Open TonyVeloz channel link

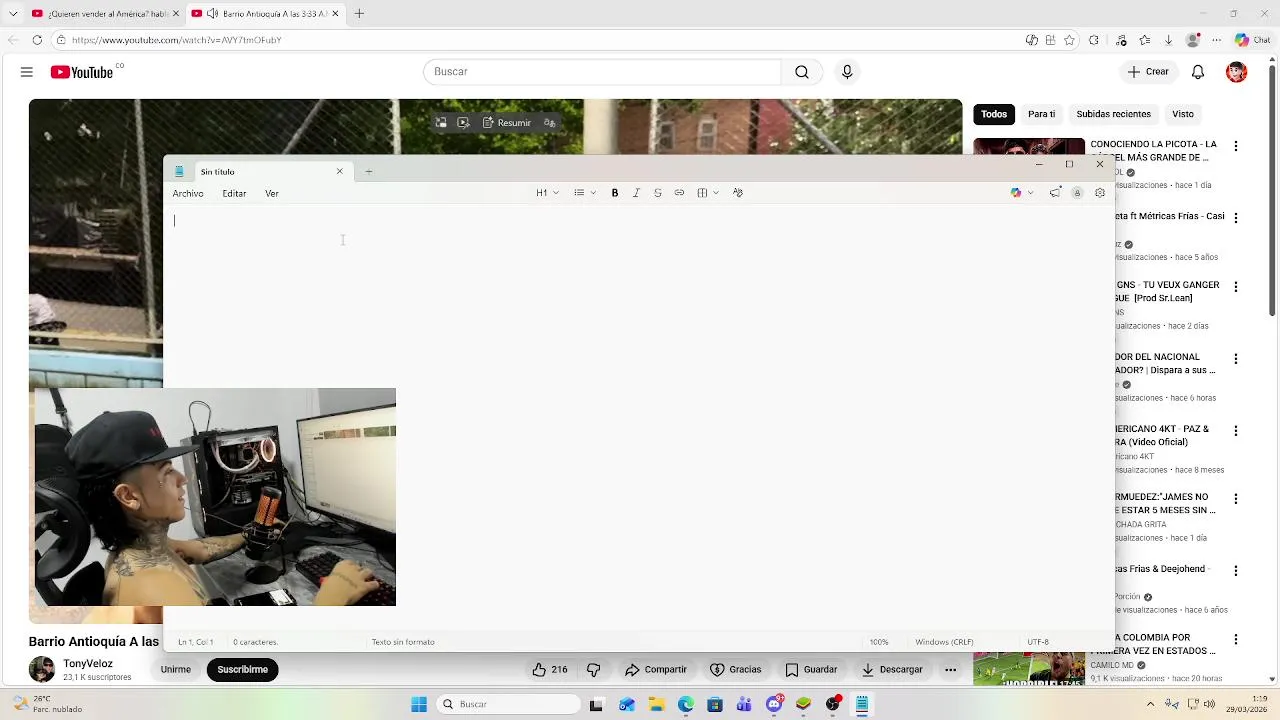click(x=88, y=664)
